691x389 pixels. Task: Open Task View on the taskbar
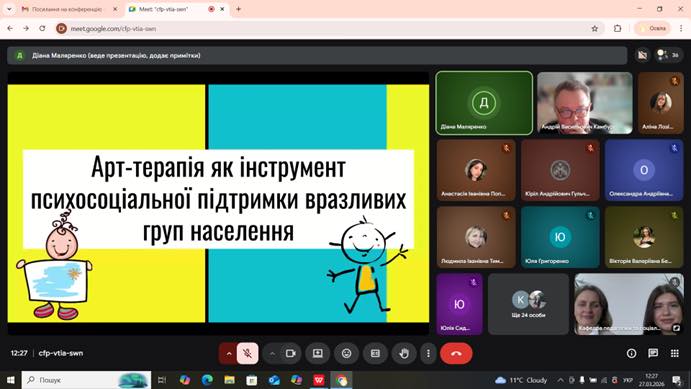[x=162, y=380]
